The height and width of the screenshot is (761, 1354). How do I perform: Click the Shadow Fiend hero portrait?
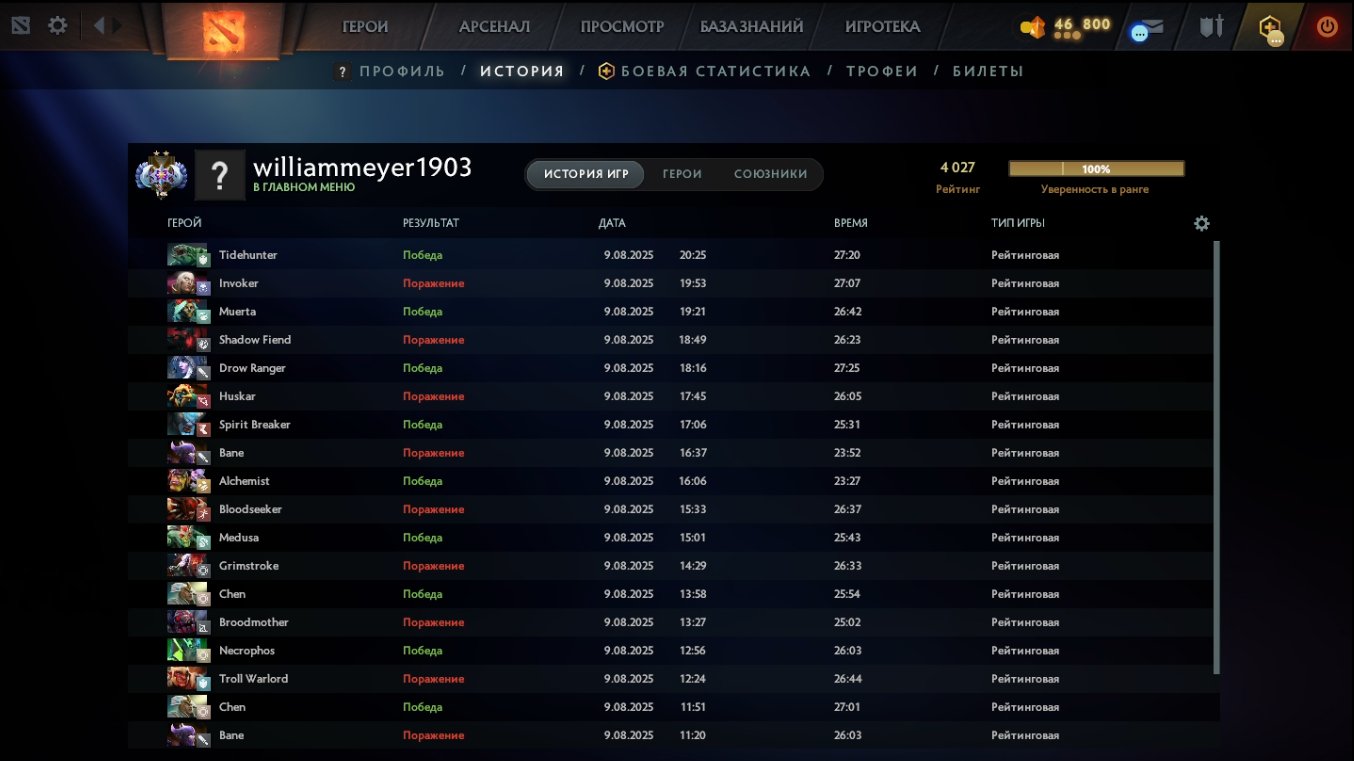[x=187, y=340]
